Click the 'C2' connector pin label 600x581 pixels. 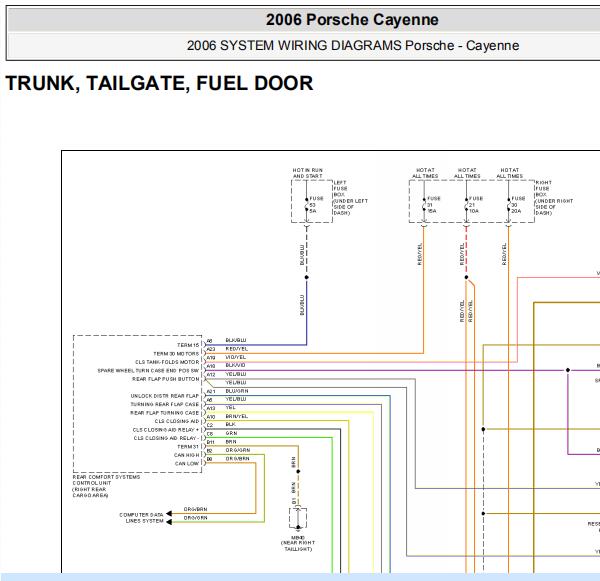coord(210,425)
